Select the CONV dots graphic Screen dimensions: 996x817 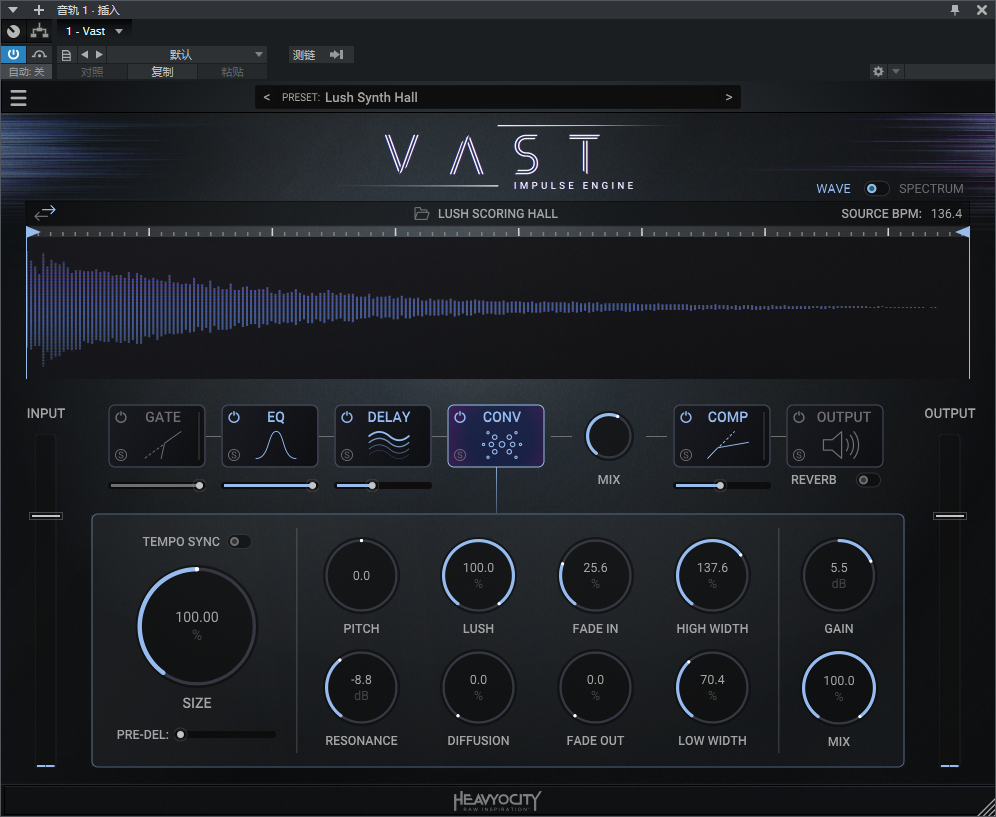502,445
